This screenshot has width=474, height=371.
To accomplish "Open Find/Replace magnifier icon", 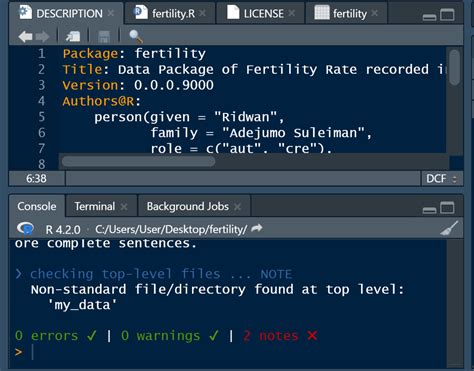I will (135, 36).
